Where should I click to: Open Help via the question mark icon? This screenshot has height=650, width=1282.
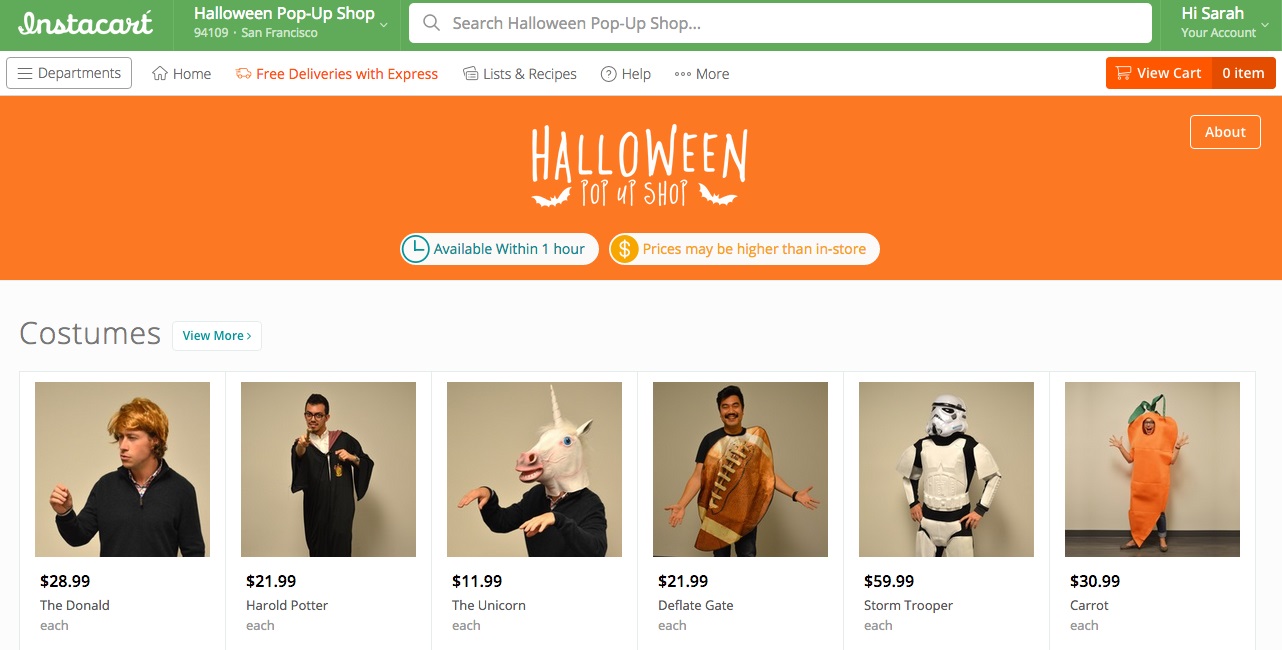(607, 73)
